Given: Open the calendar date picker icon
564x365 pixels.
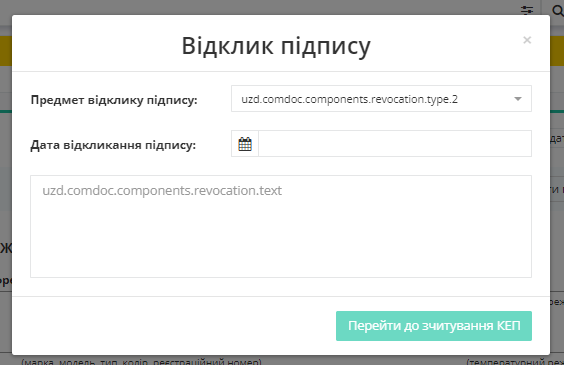Looking at the screenshot, I should (x=245, y=144).
